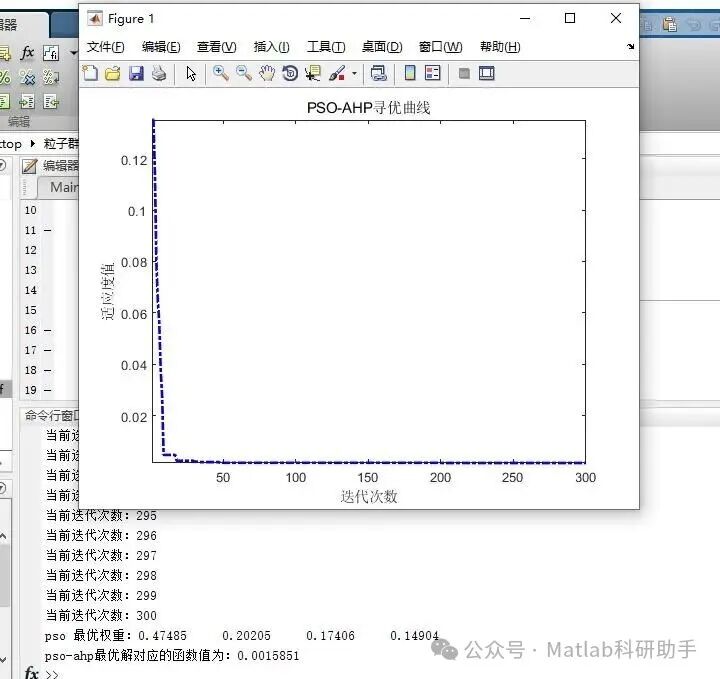The width and height of the screenshot is (720, 679).
Task: Maximize the Figure 1 window
Action: [x=570, y=18]
